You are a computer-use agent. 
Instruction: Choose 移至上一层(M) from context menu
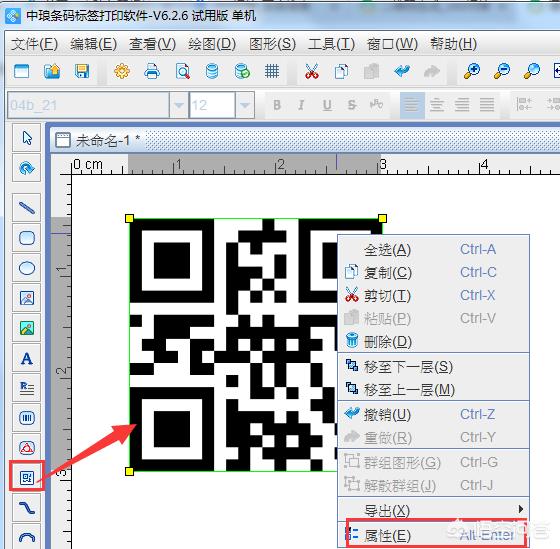[433, 389]
